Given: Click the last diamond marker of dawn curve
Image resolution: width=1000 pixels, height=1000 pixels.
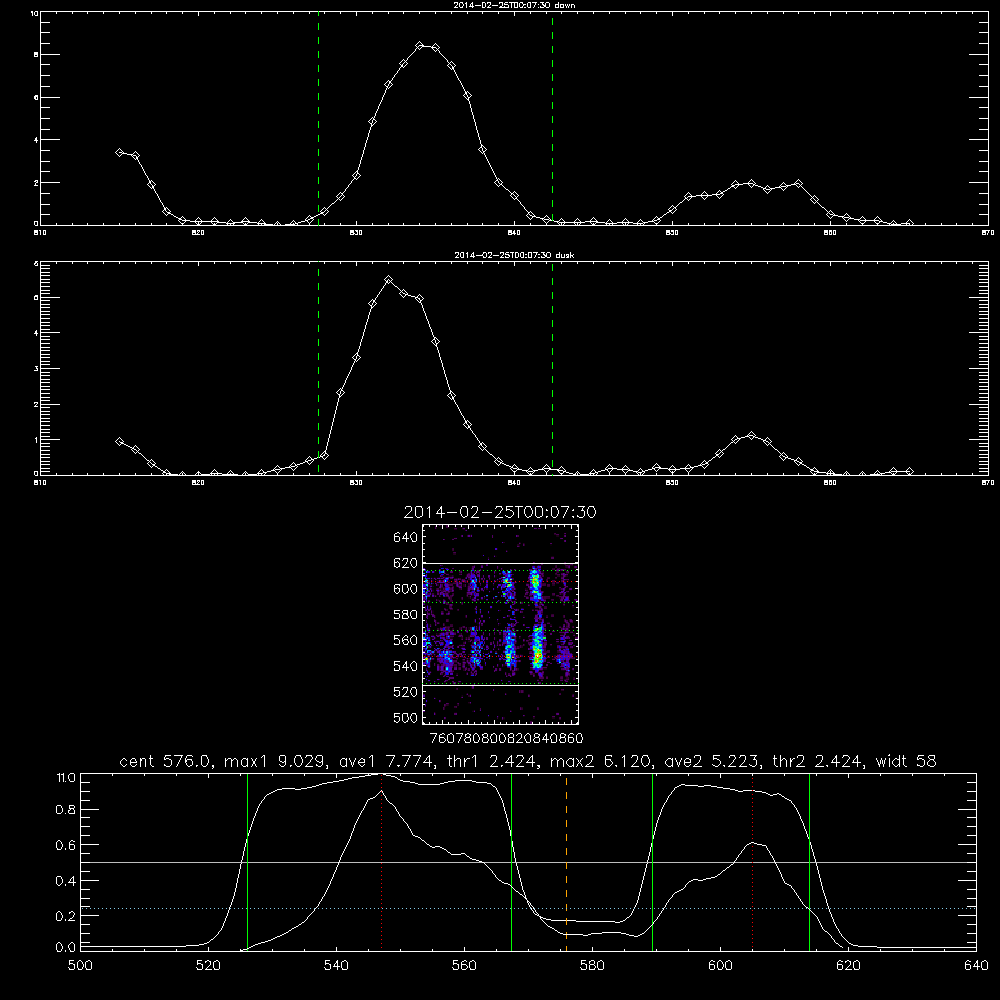Looking at the screenshot, I should point(909,223).
